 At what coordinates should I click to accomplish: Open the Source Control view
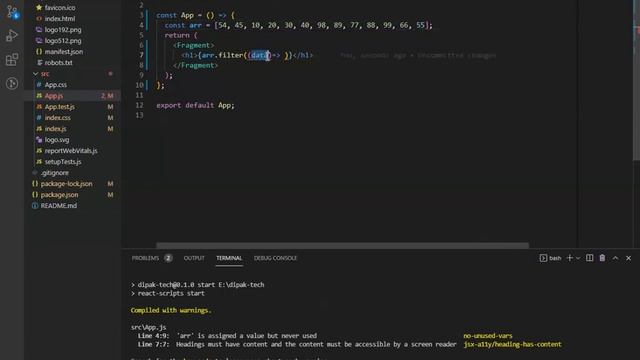click(12, 11)
